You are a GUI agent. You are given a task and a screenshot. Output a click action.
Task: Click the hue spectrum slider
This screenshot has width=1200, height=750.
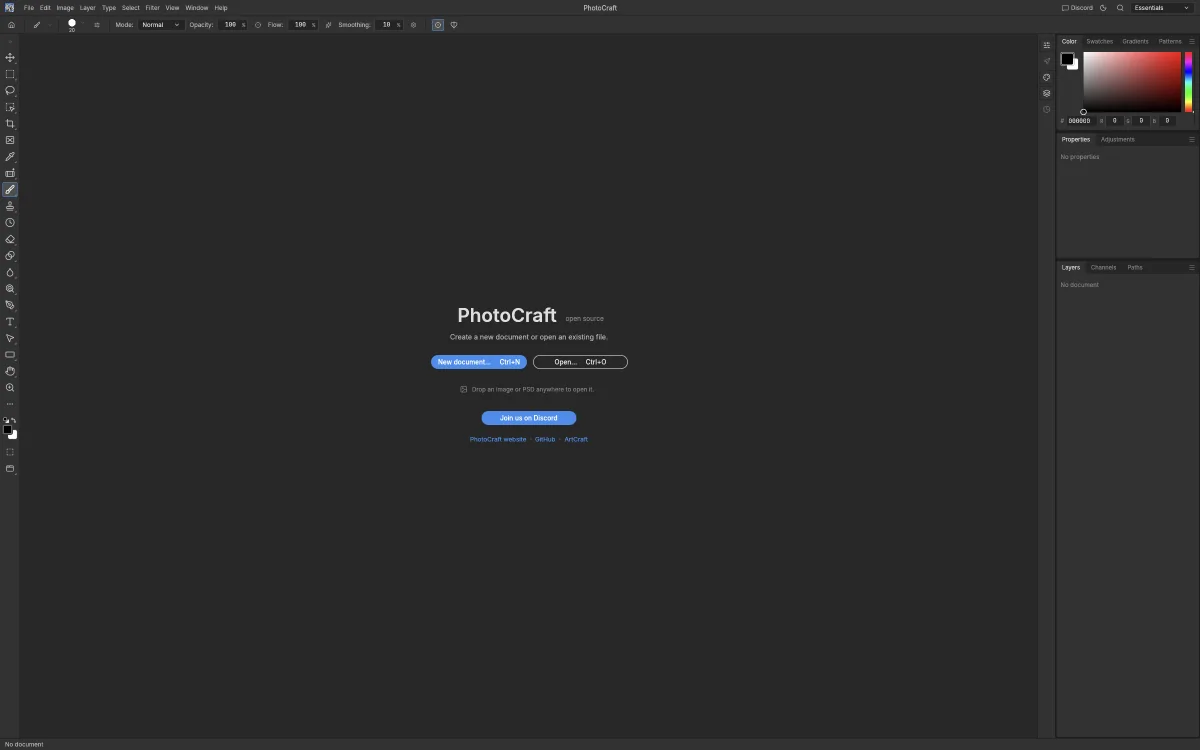1189,82
